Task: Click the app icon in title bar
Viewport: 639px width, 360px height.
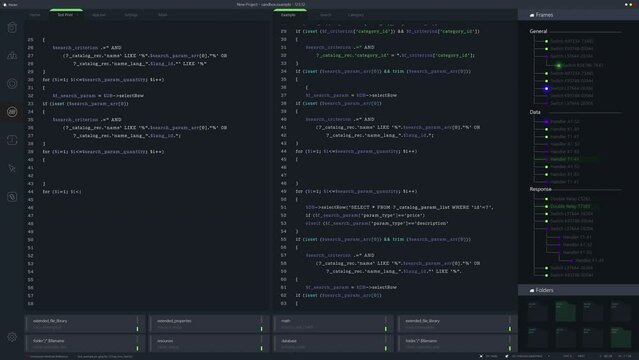Action: (5, 4)
